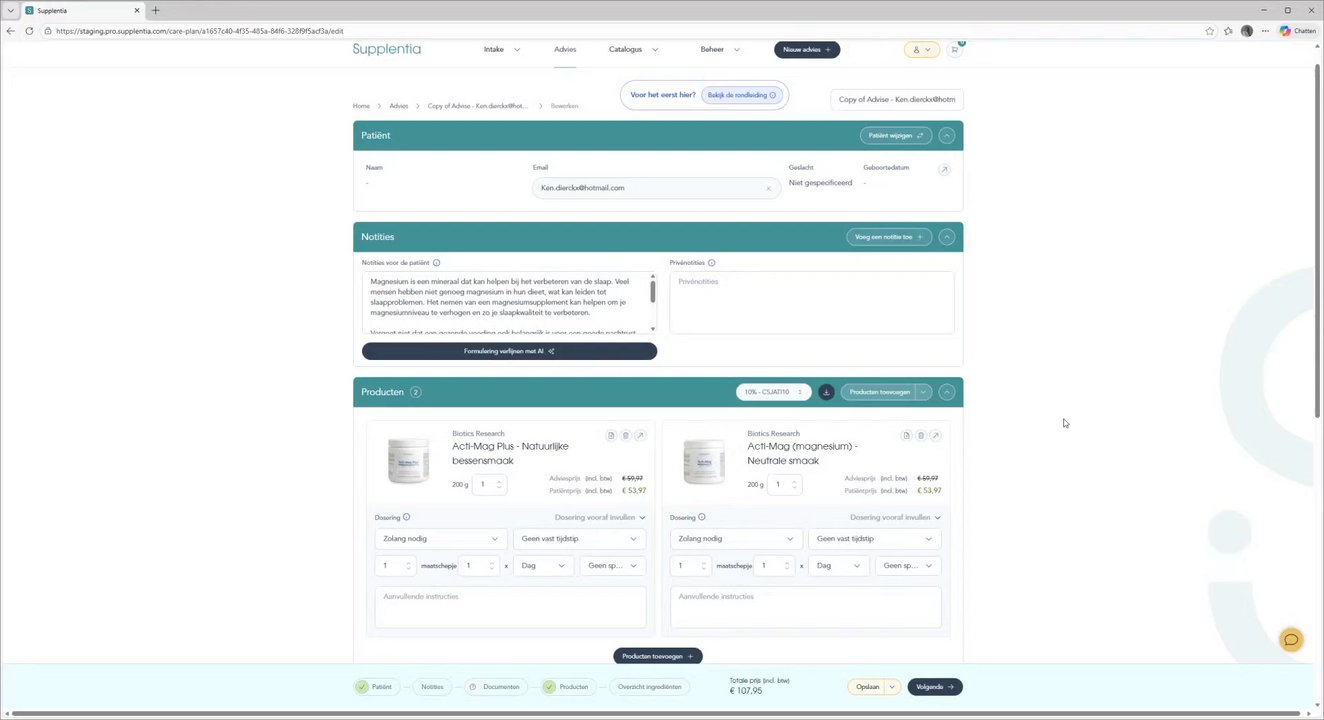Open Acti-Mag (magnesium) product link arrow
The image size is (1324, 720).
point(936,435)
